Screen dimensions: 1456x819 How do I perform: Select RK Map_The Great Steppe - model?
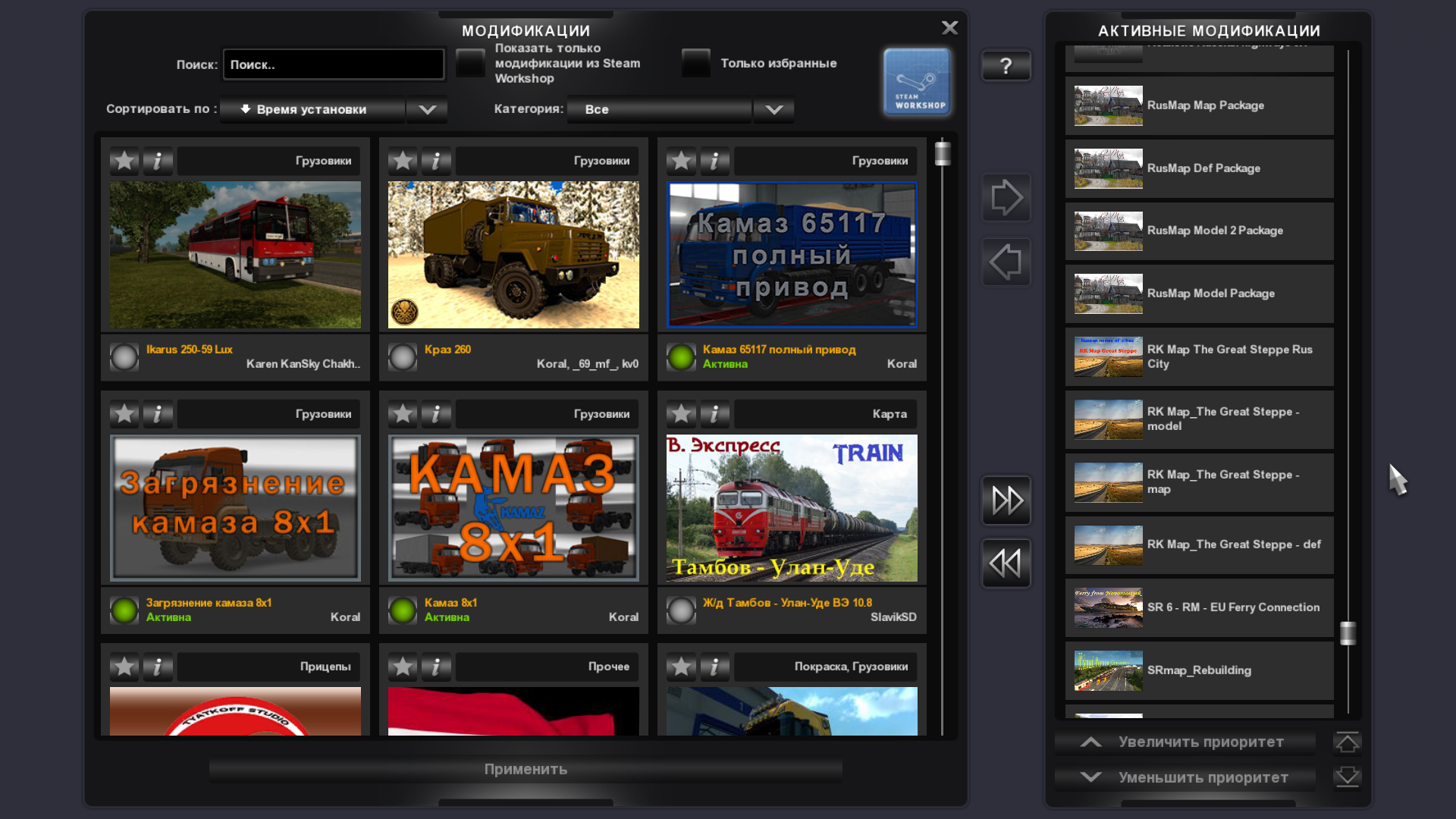[x=1199, y=419]
